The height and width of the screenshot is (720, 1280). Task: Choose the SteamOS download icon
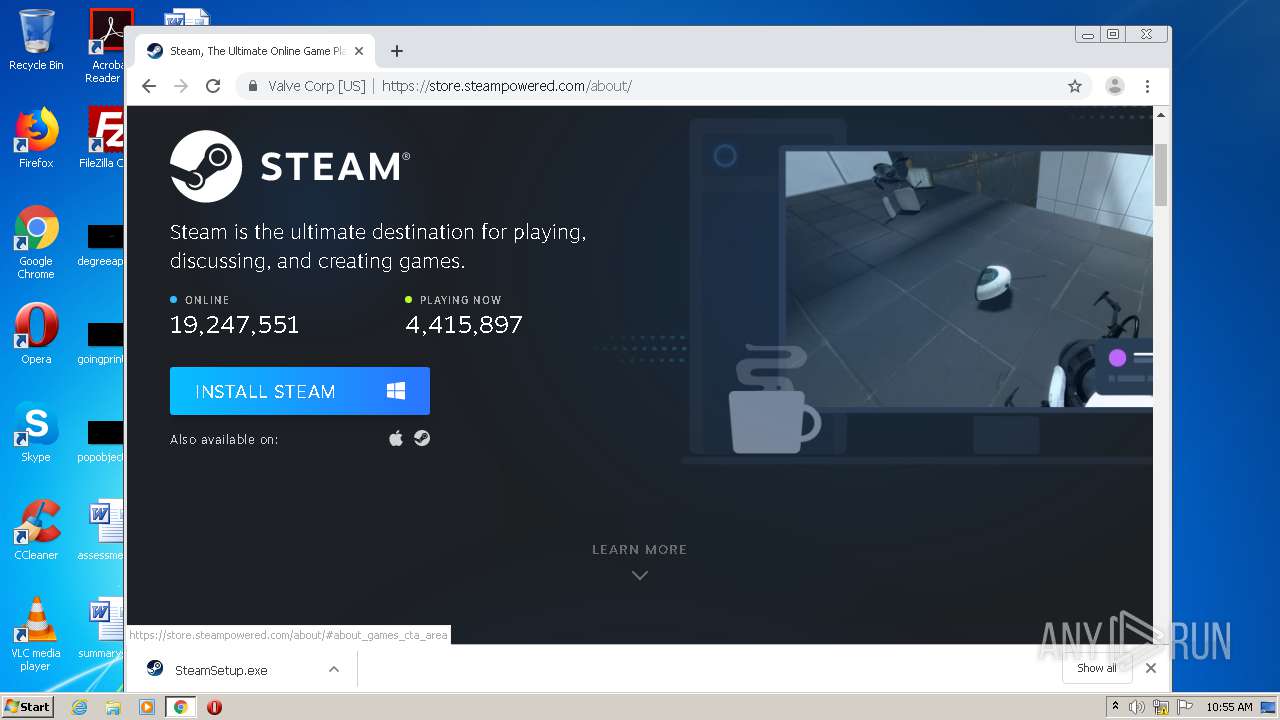[x=422, y=438]
